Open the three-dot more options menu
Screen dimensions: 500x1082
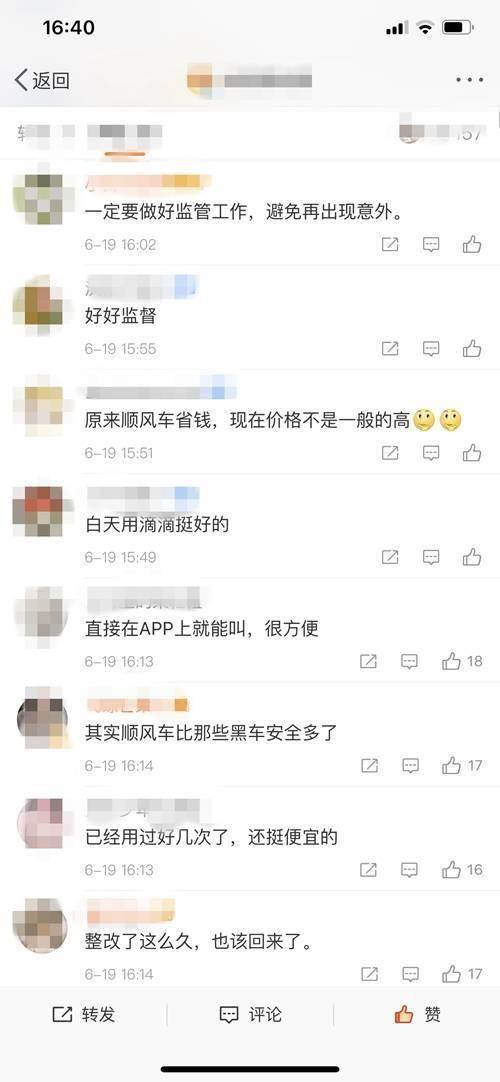pos(470,80)
